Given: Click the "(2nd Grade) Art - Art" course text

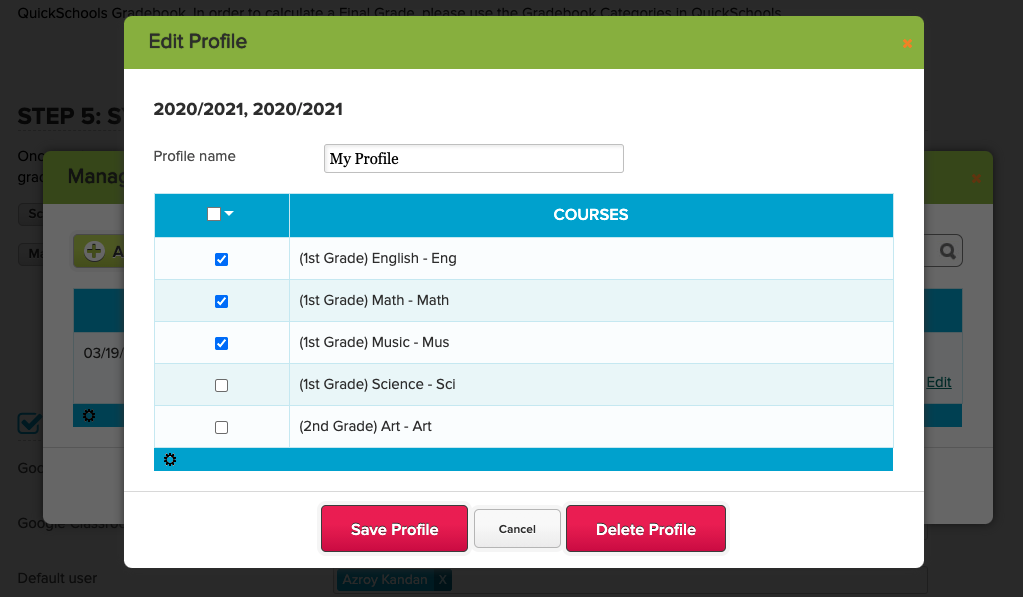Looking at the screenshot, I should [365, 426].
